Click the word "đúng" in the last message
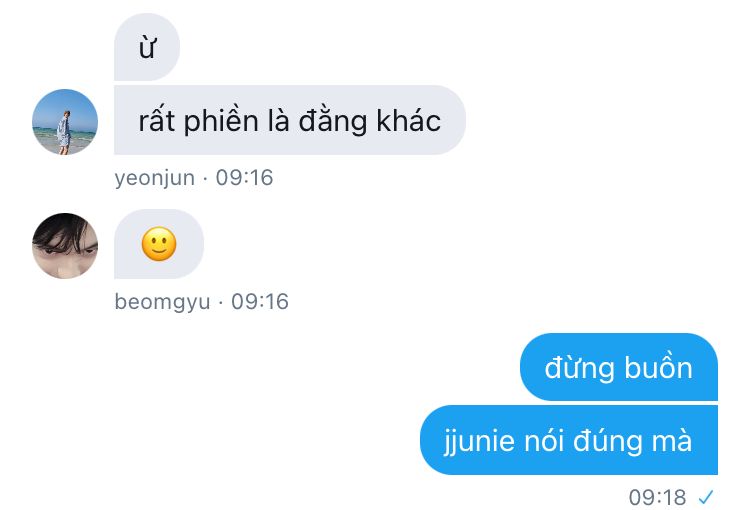750x510 pixels. pyautogui.click(x=608, y=442)
